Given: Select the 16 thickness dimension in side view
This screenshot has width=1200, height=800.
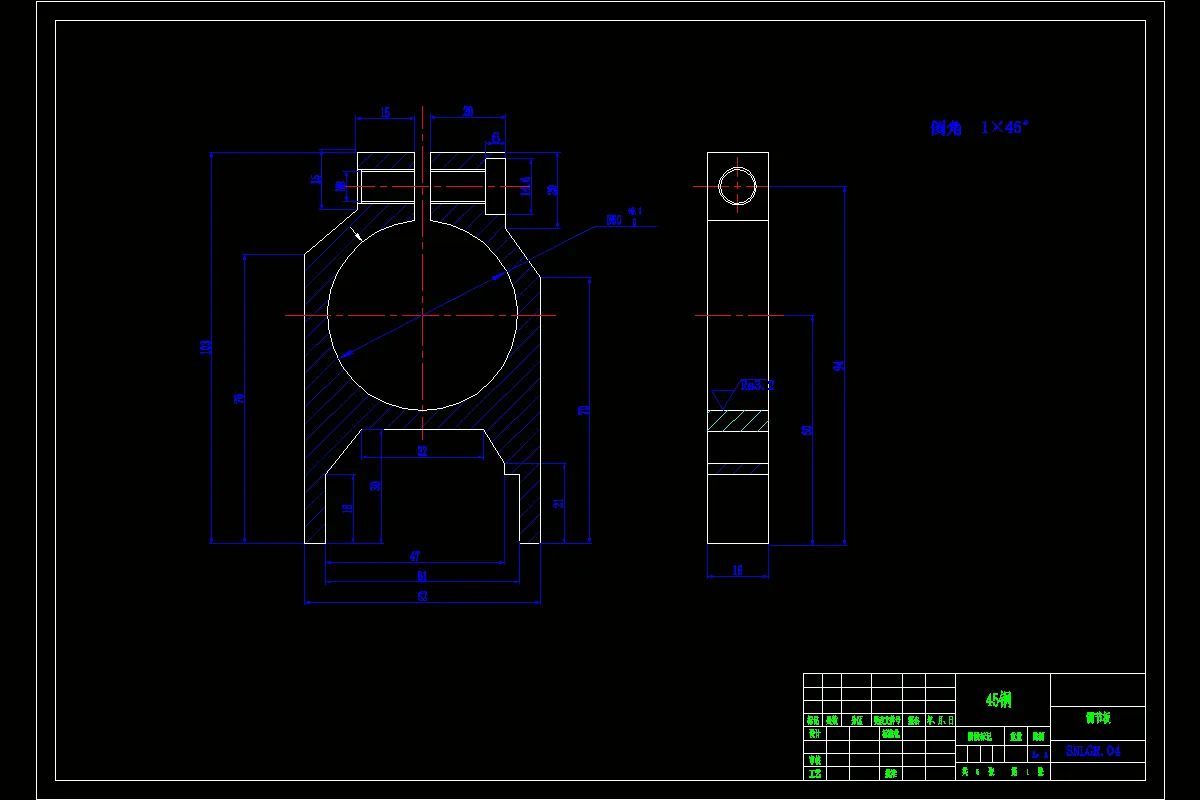Looking at the screenshot, I should (x=738, y=570).
